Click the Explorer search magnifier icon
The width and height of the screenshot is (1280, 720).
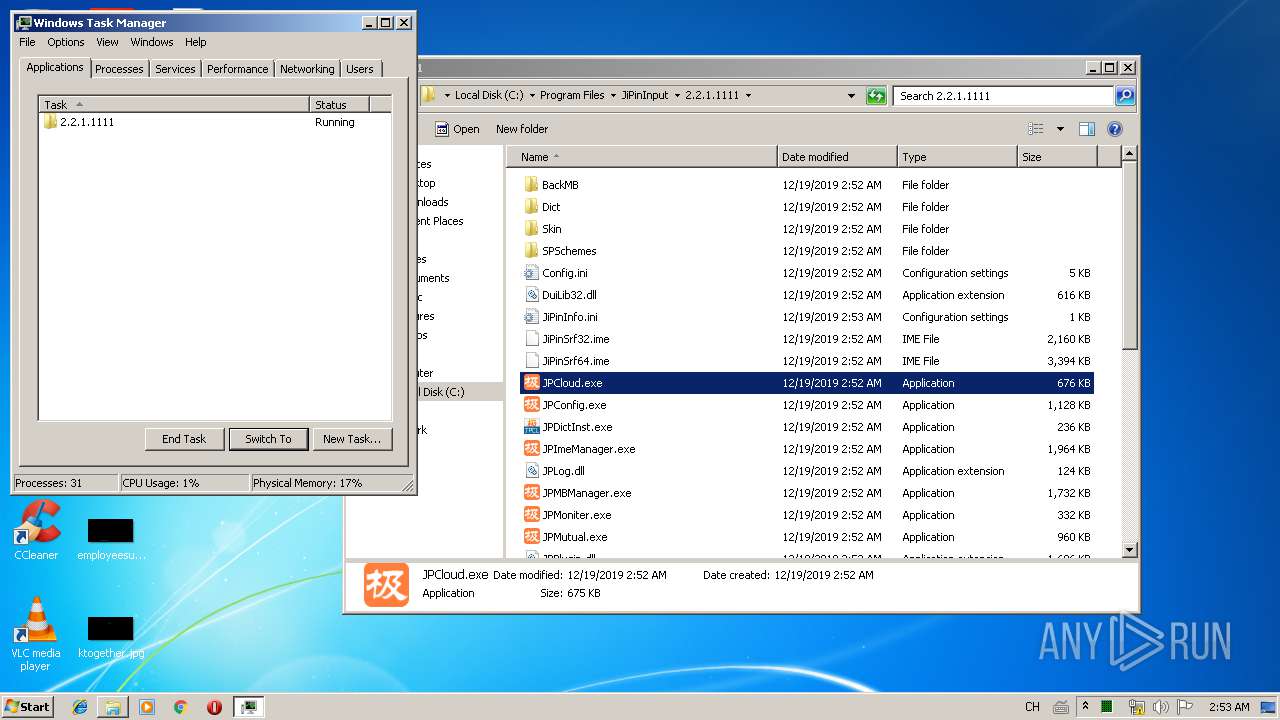tap(1125, 96)
